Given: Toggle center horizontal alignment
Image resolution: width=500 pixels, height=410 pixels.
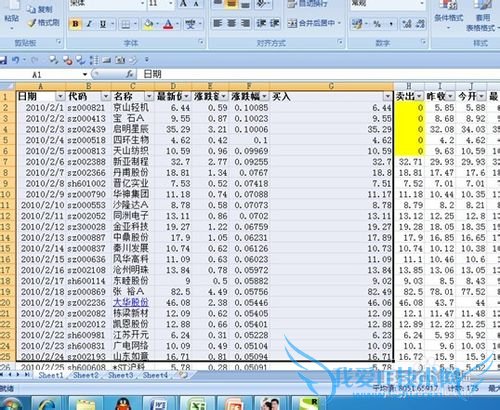Looking at the screenshot, I should click(232, 23).
